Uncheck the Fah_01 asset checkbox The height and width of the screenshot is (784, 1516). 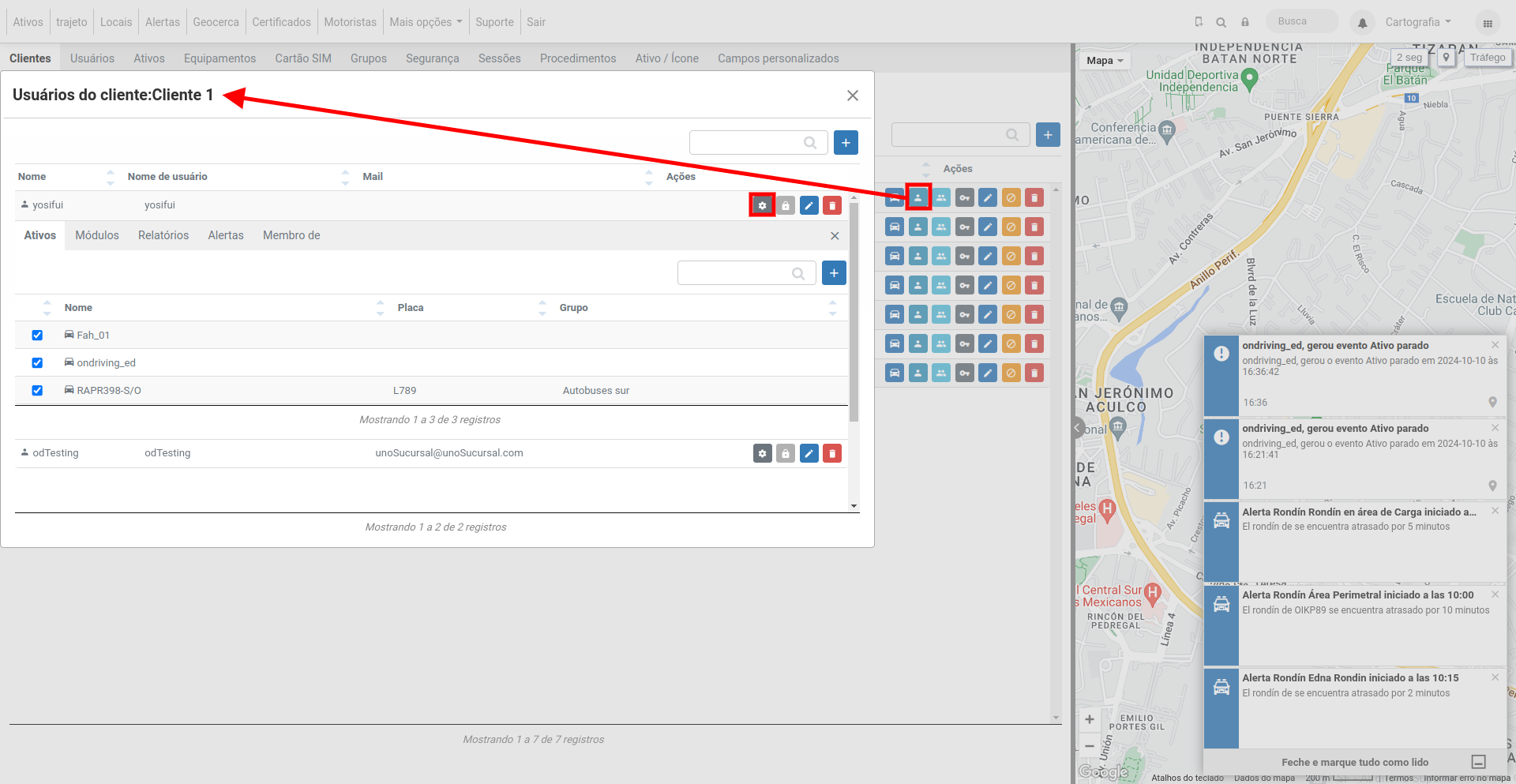37,336
